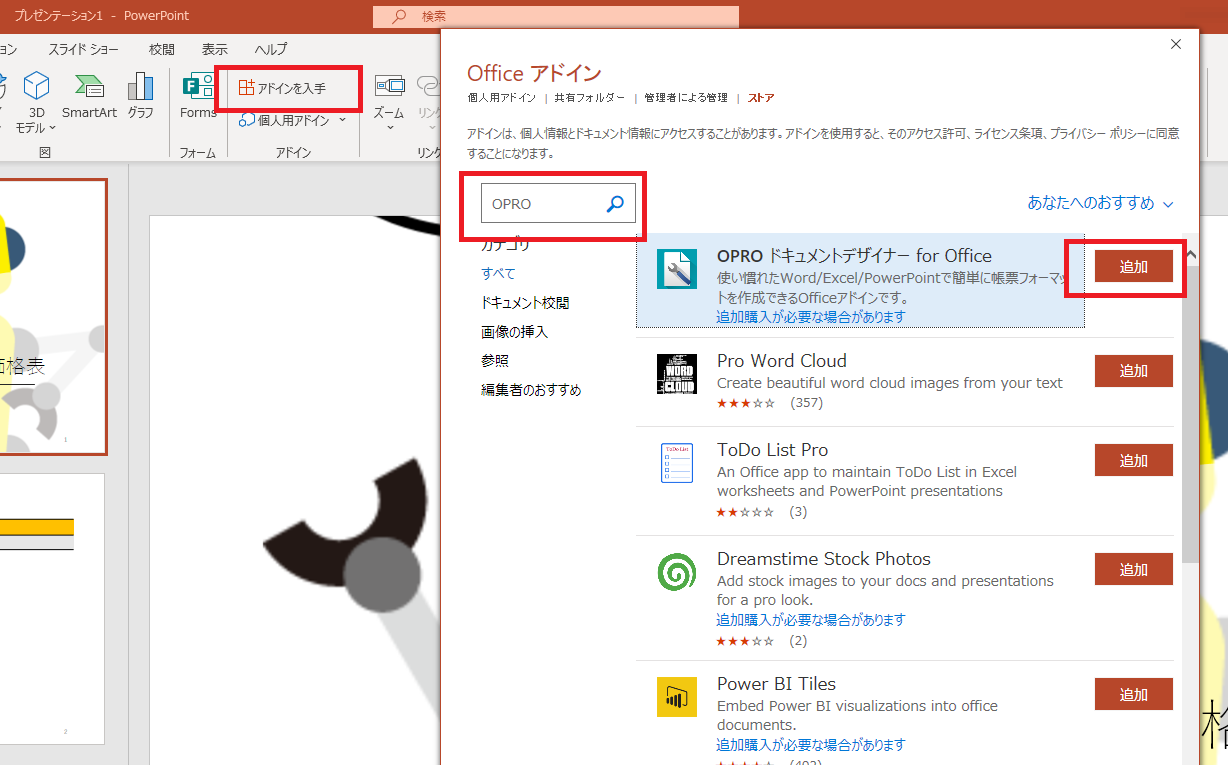
Task: Click the Dreamstime Stock Photos icon
Action: click(x=677, y=573)
